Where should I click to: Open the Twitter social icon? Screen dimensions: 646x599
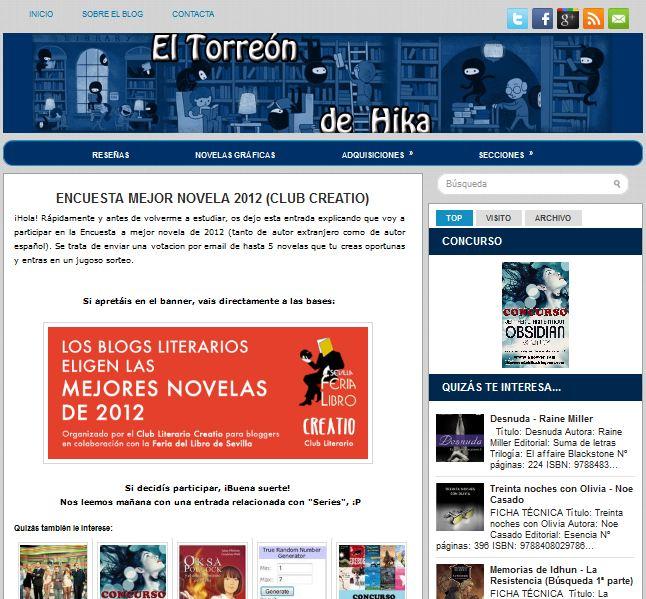[517, 19]
